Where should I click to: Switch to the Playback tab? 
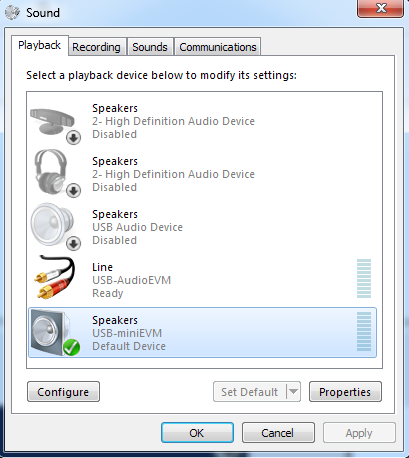[40, 45]
